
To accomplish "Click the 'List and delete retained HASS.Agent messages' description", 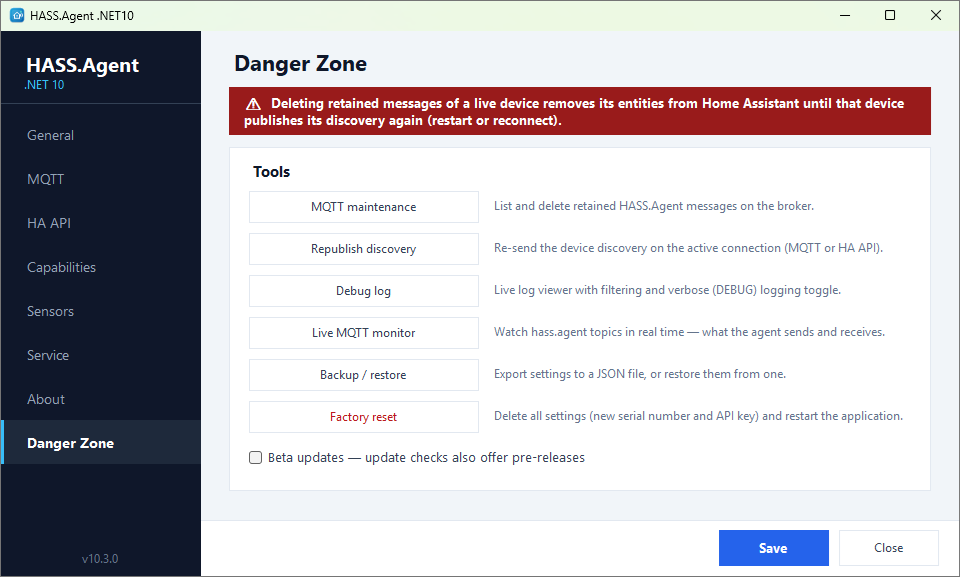I will (654, 206).
